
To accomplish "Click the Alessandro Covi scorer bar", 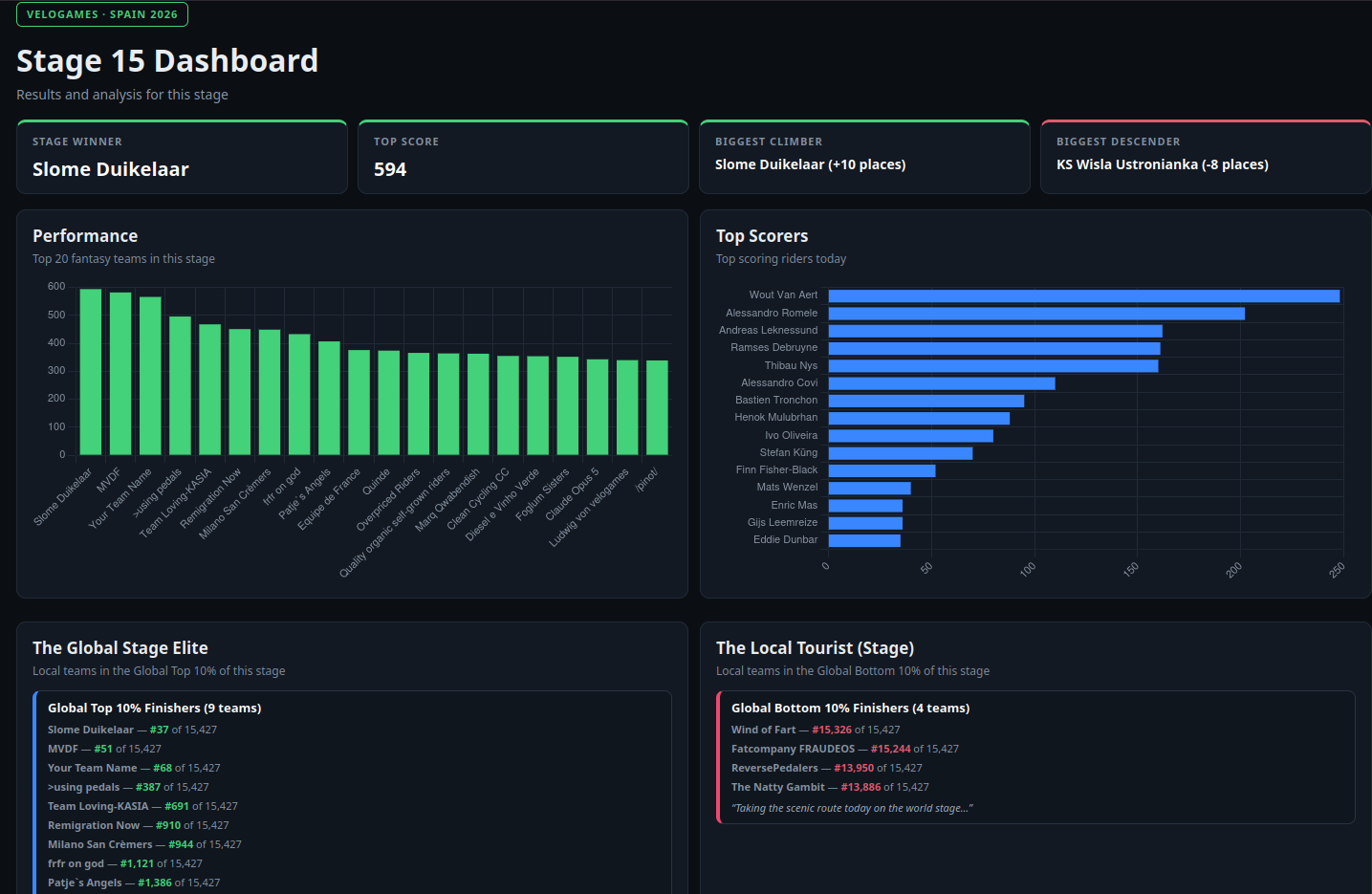I will point(942,383).
